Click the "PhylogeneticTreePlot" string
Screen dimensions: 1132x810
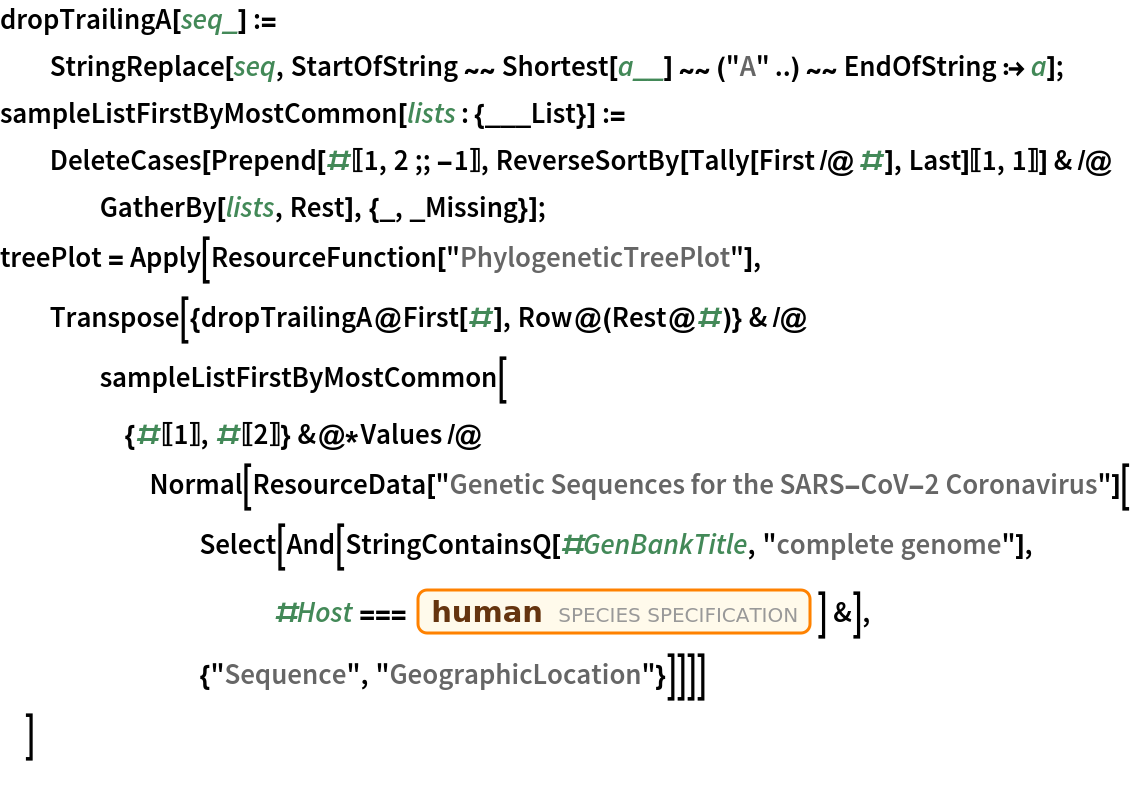click(x=603, y=257)
